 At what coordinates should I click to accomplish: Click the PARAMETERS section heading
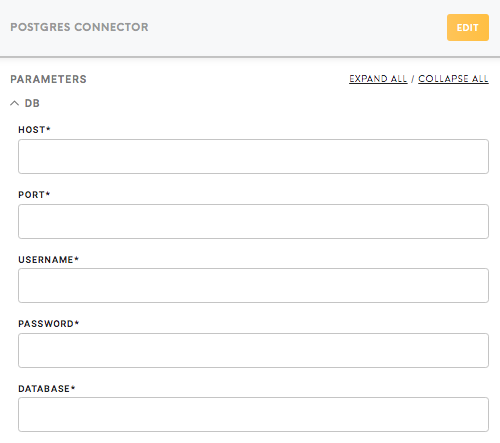coord(48,79)
